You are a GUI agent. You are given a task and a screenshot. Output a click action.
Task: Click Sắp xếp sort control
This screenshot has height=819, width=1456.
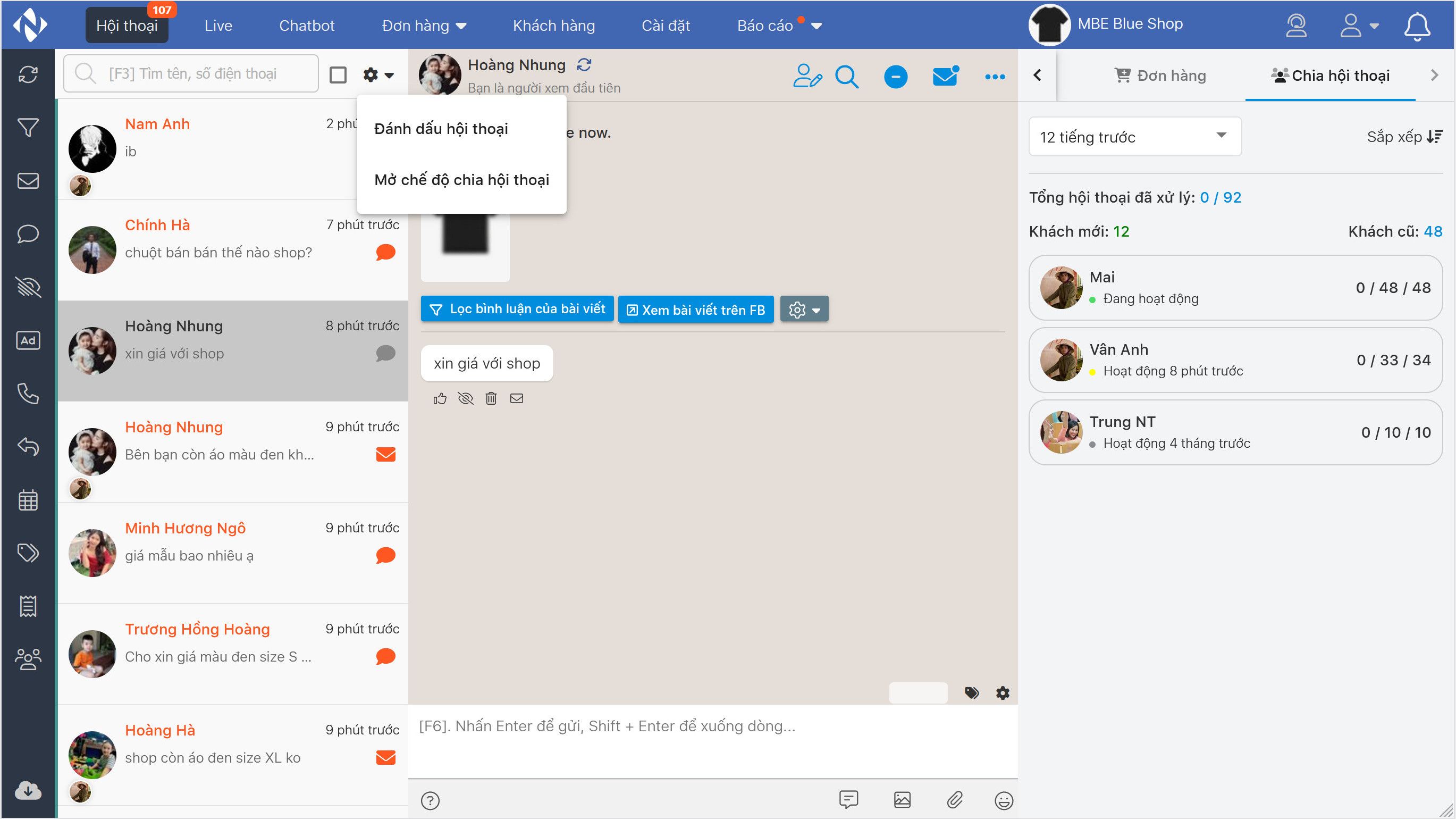[1404, 136]
